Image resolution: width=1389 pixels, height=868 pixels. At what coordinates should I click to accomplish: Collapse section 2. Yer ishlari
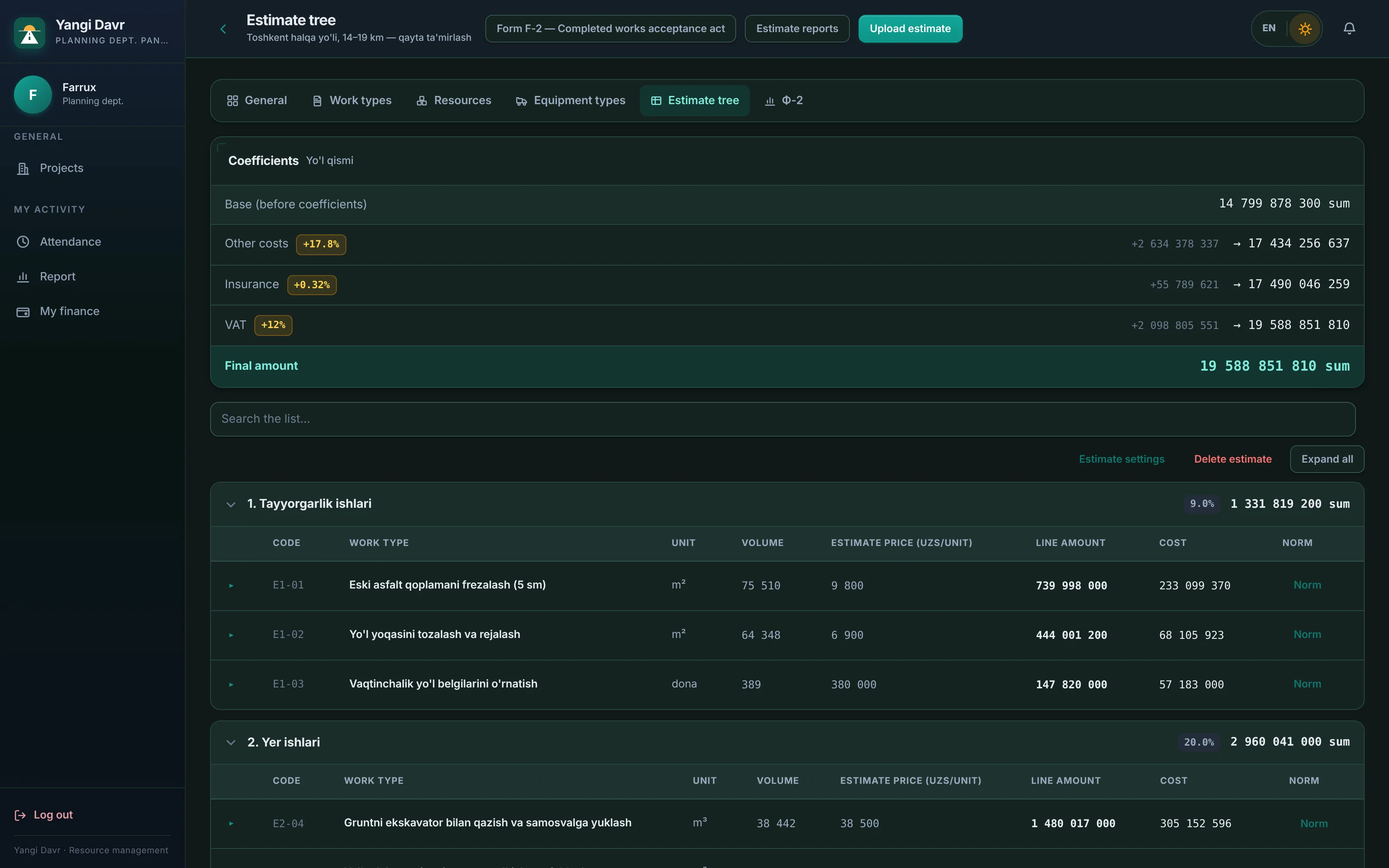point(231,742)
